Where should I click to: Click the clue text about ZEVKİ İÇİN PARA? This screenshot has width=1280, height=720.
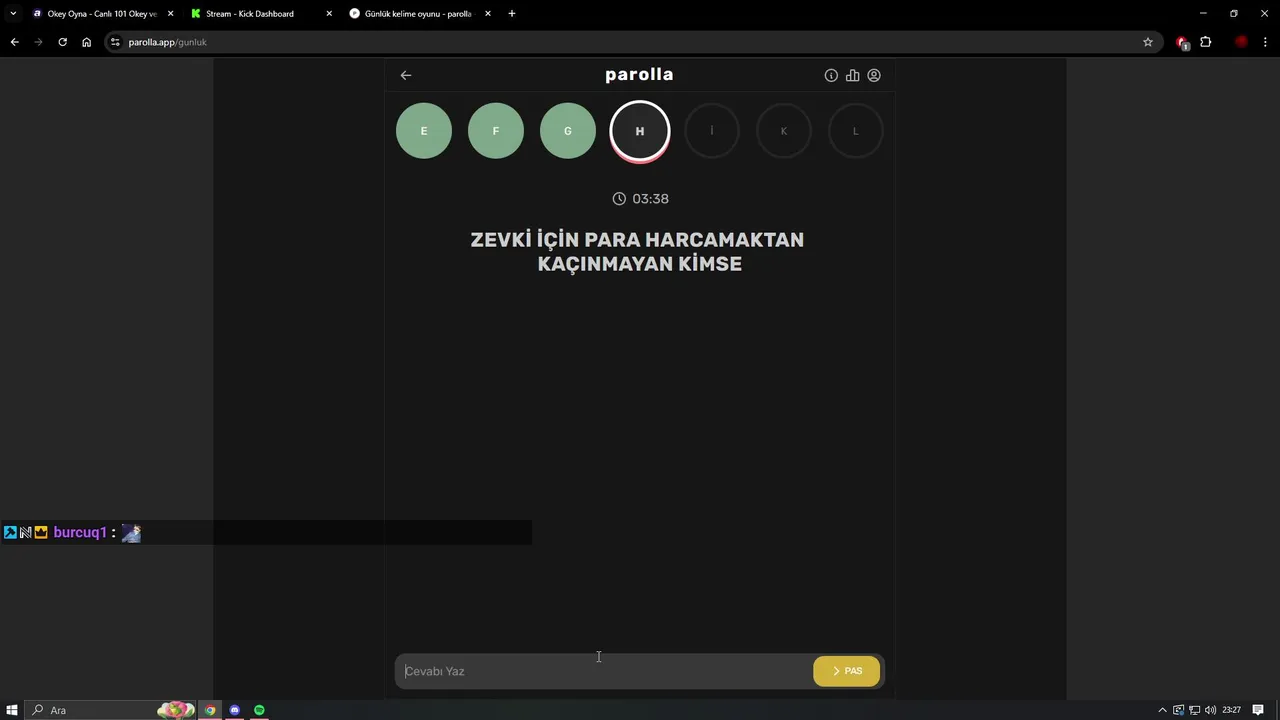coord(638,252)
